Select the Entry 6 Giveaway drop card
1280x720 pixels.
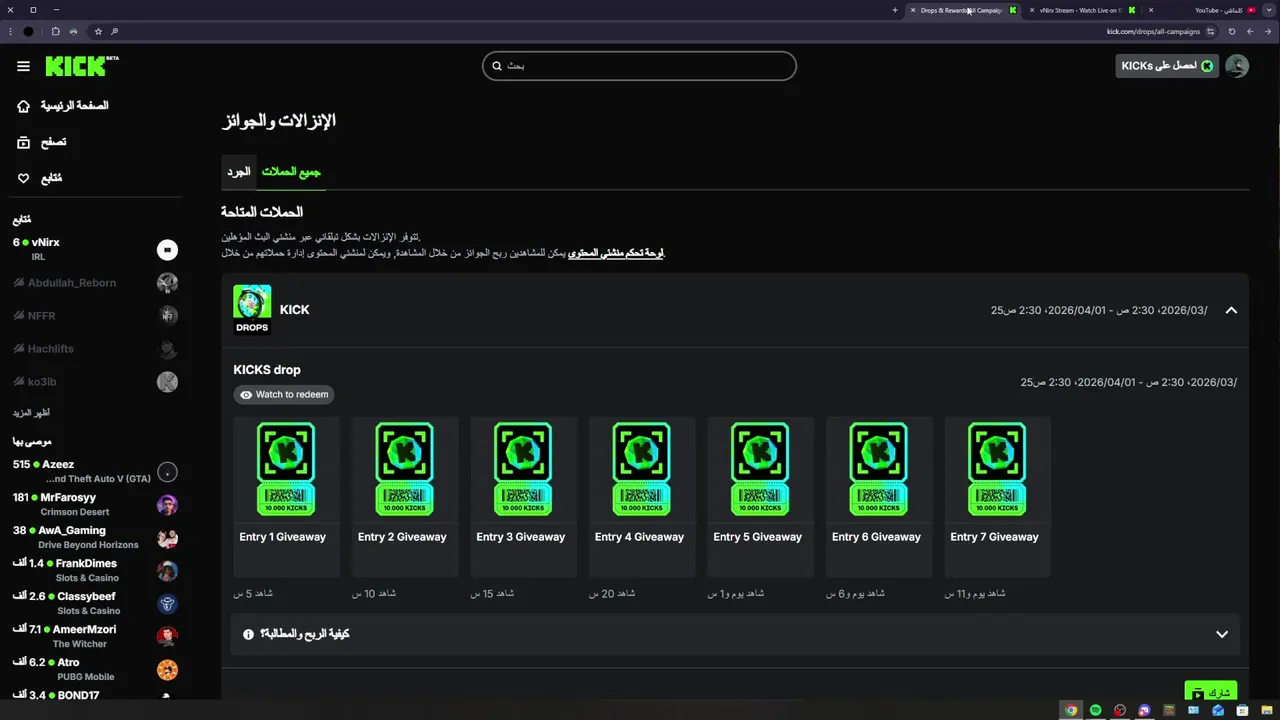click(x=878, y=497)
